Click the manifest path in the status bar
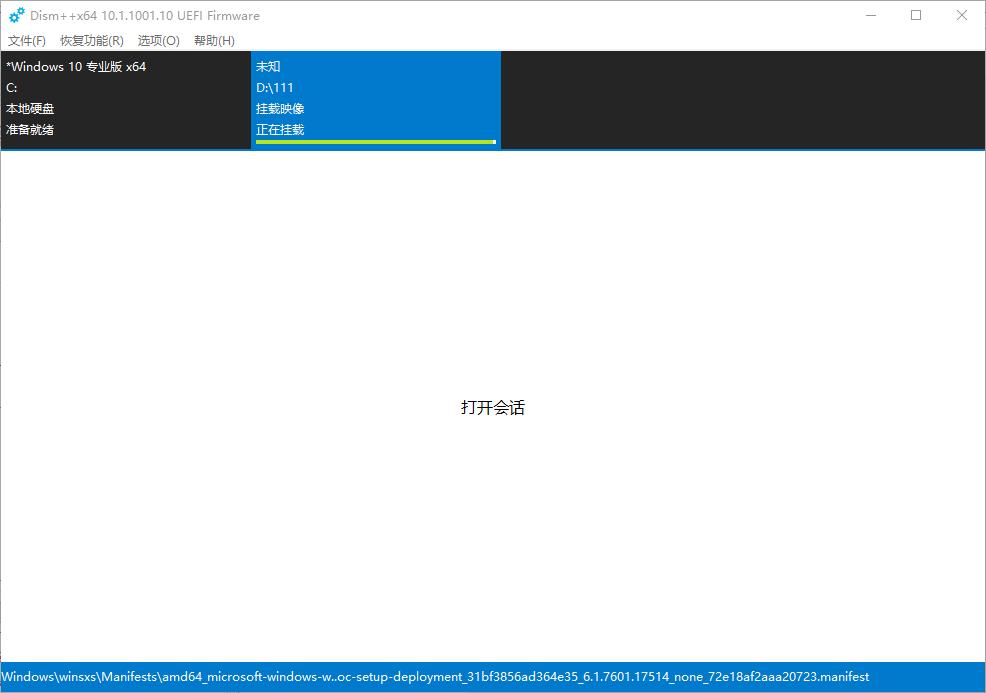The height and width of the screenshot is (693, 986). coord(438,677)
